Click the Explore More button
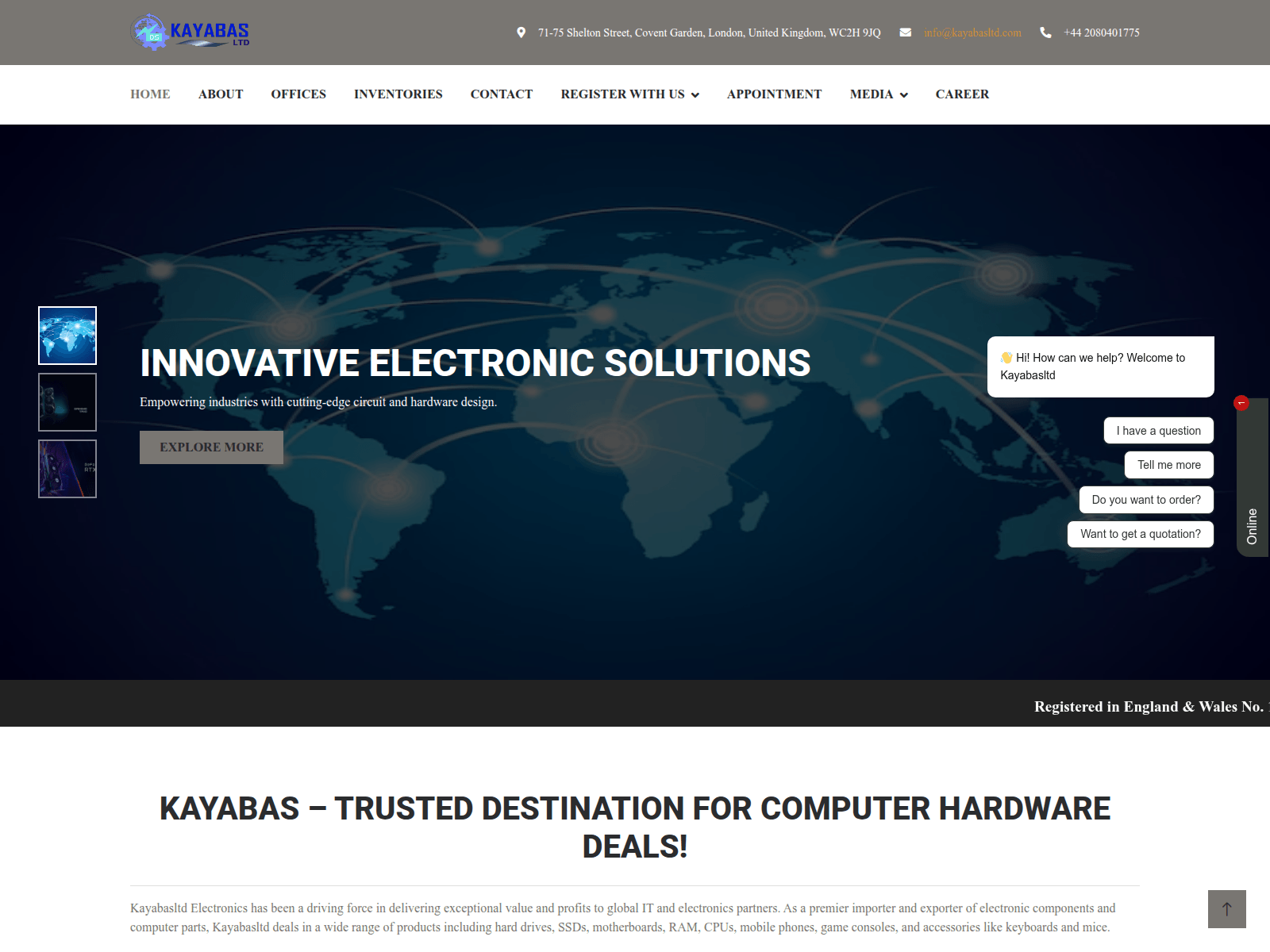This screenshot has width=1270, height=952. point(211,447)
